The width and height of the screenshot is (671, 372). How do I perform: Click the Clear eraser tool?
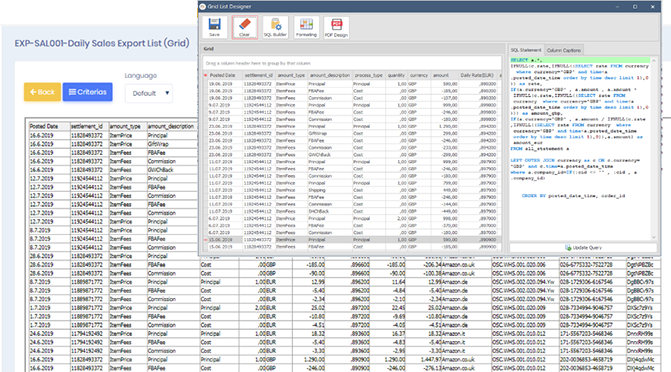245,27
